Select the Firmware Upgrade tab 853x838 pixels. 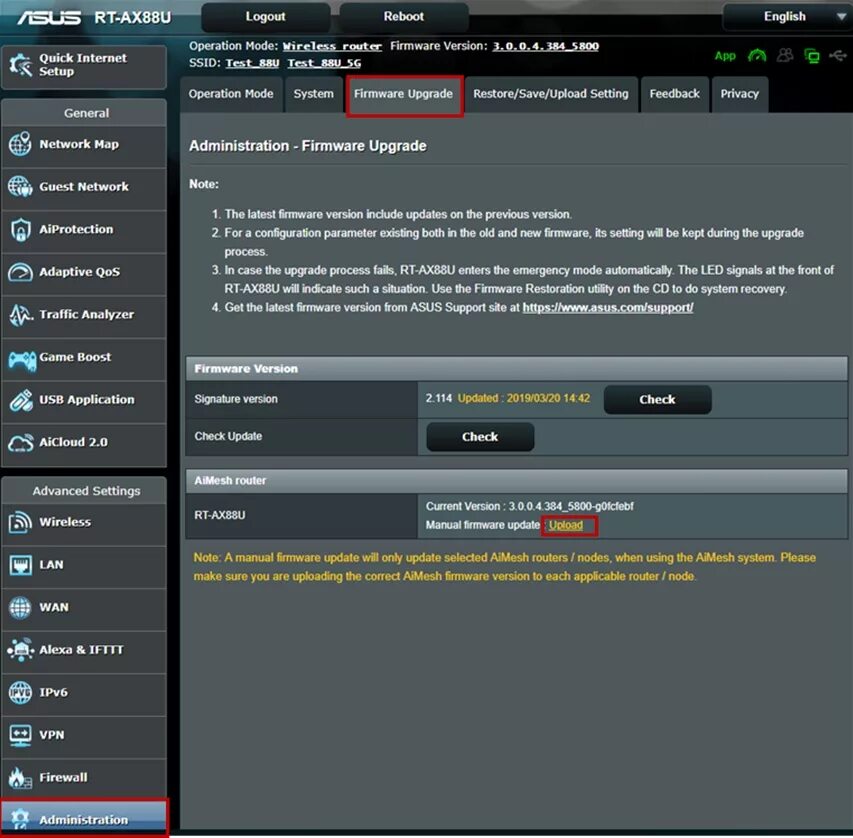point(404,94)
